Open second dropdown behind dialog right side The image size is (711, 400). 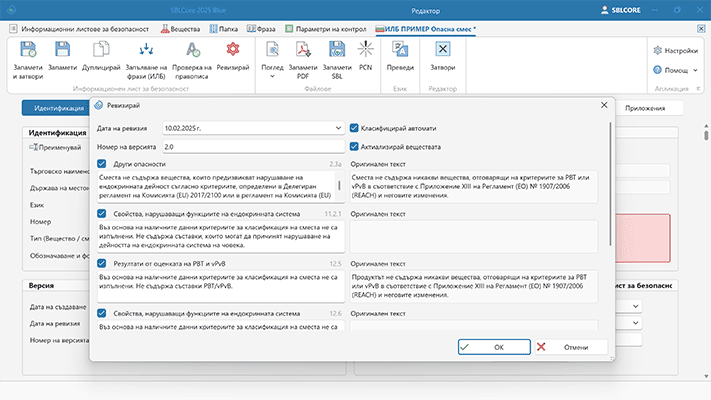point(636,323)
